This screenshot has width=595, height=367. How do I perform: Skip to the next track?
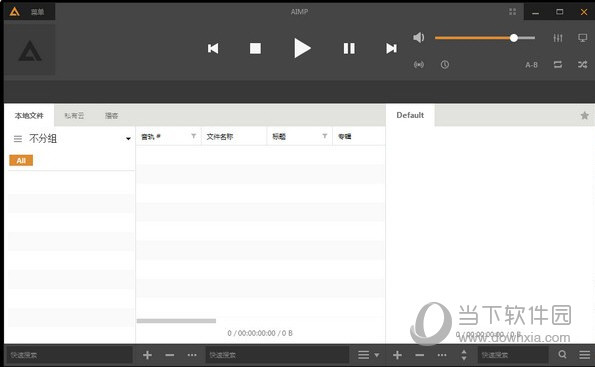pos(391,49)
